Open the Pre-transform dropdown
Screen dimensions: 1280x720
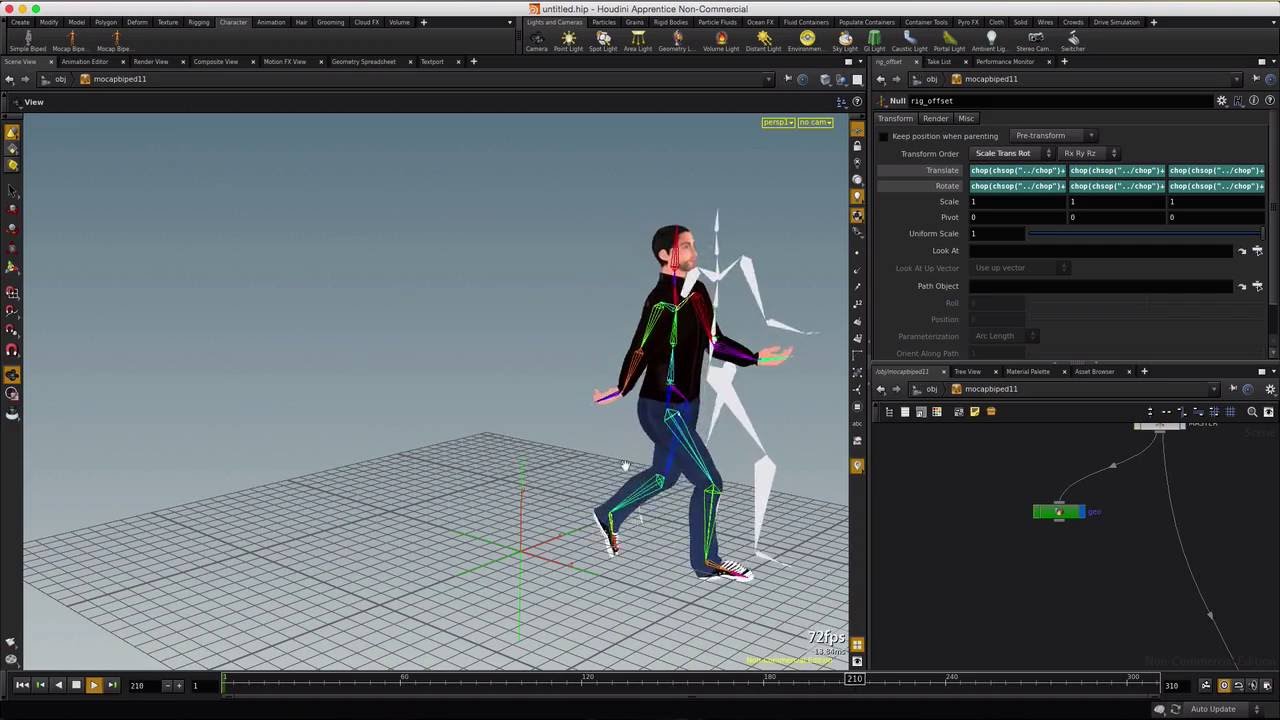click(1052, 136)
